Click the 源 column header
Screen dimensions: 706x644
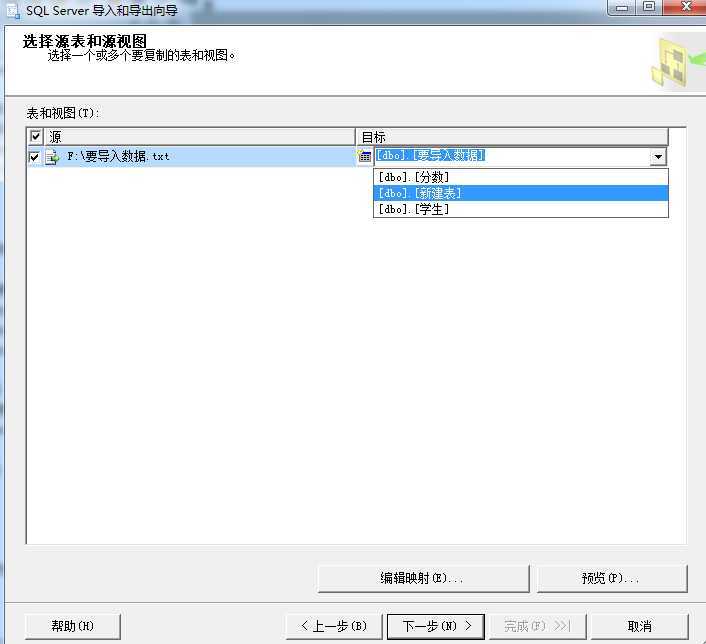199,136
